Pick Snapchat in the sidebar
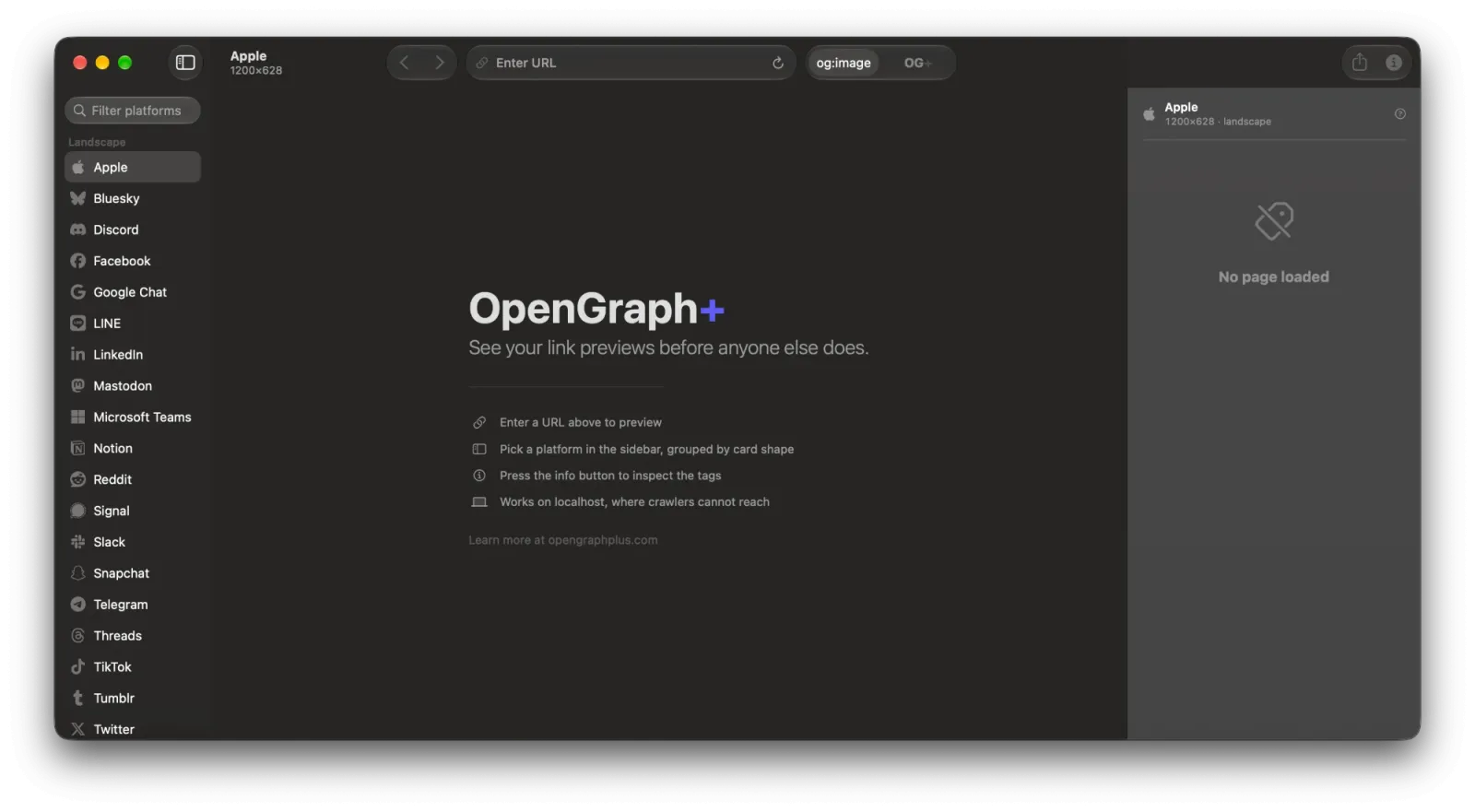This screenshot has width=1475, height=812. [133, 573]
